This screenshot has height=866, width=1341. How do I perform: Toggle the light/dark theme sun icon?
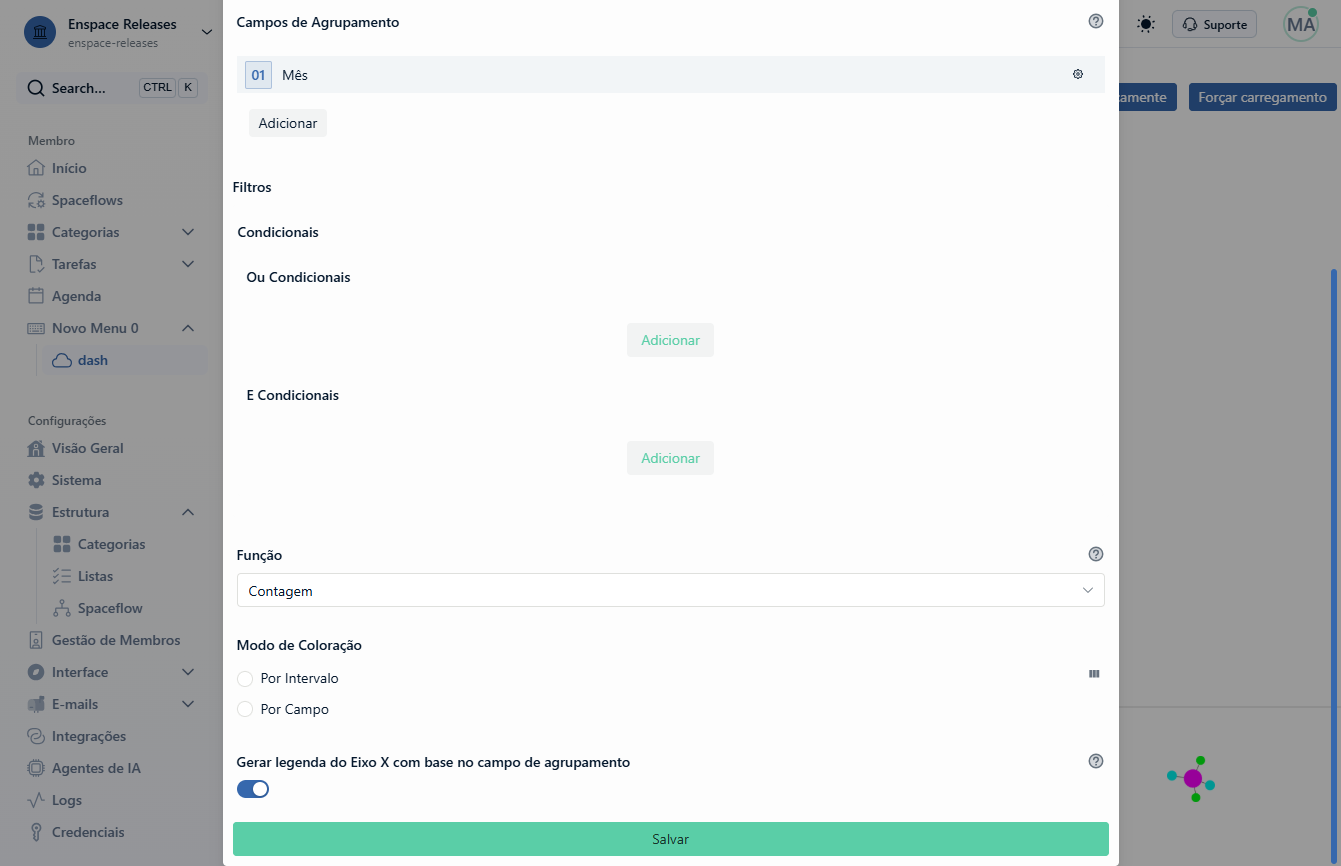1146,24
